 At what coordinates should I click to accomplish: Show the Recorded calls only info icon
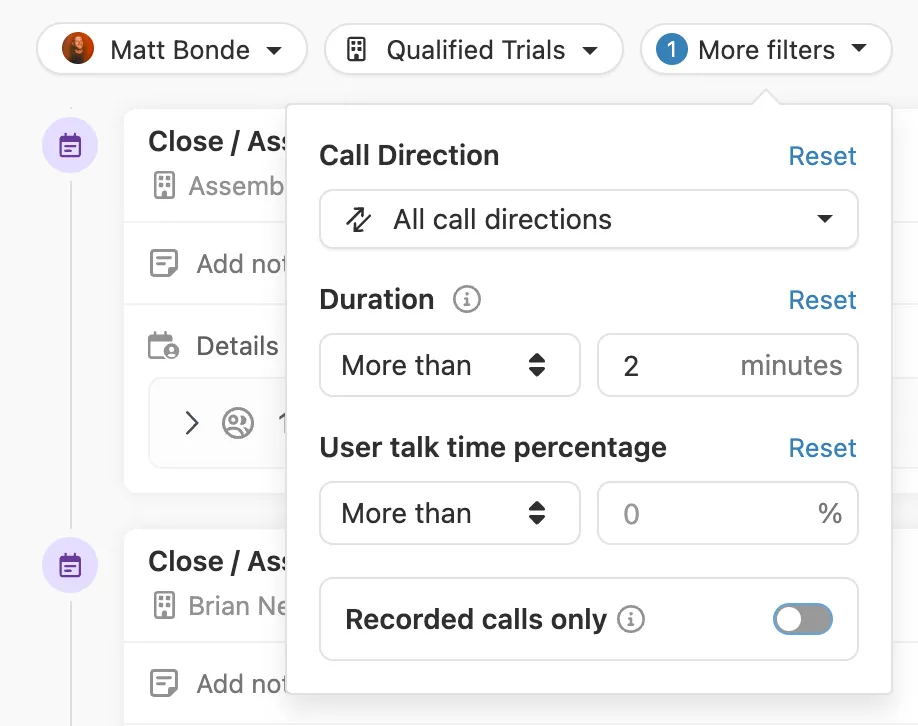[631, 619]
